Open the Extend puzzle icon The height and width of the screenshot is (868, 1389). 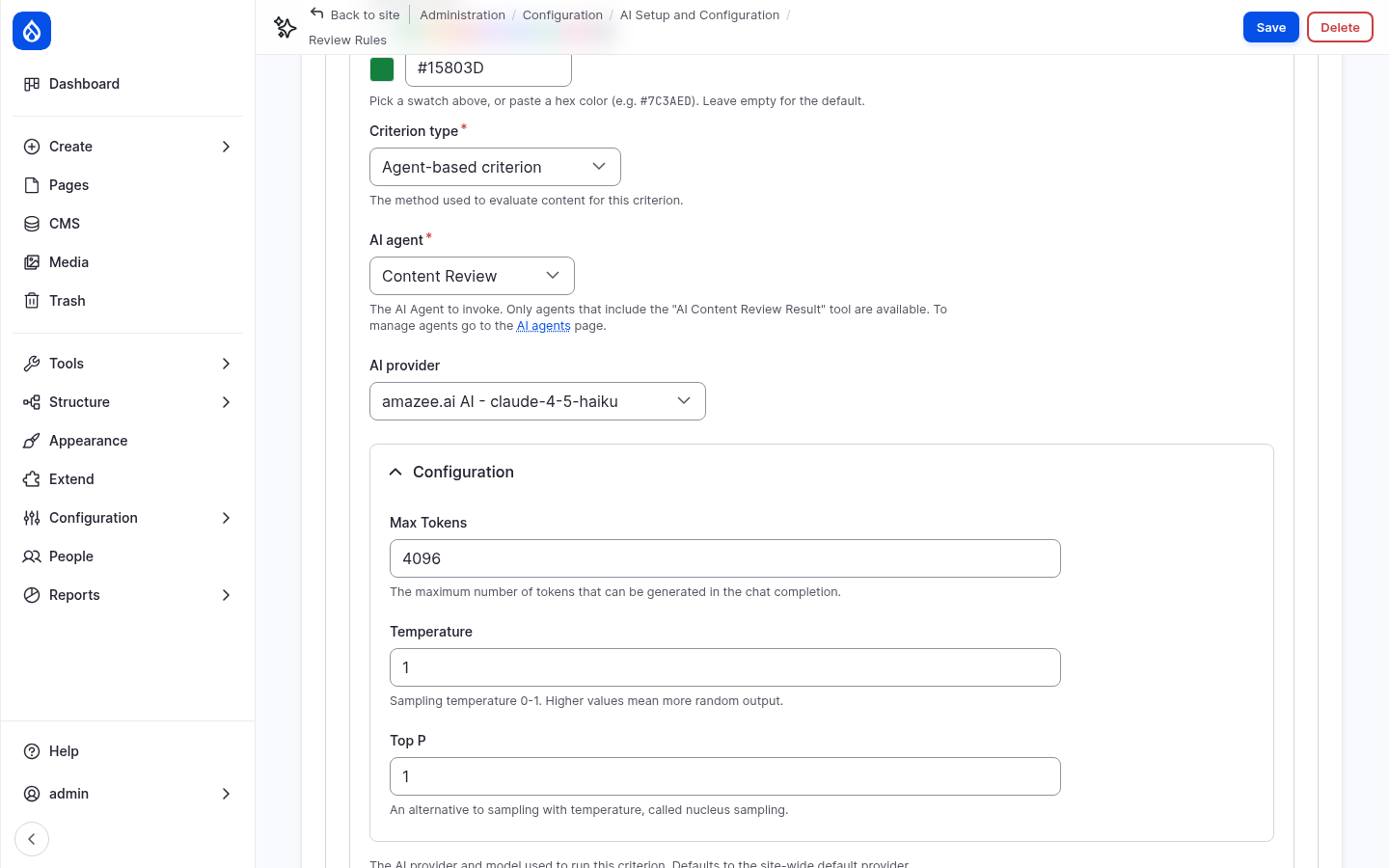coord(32,479)
